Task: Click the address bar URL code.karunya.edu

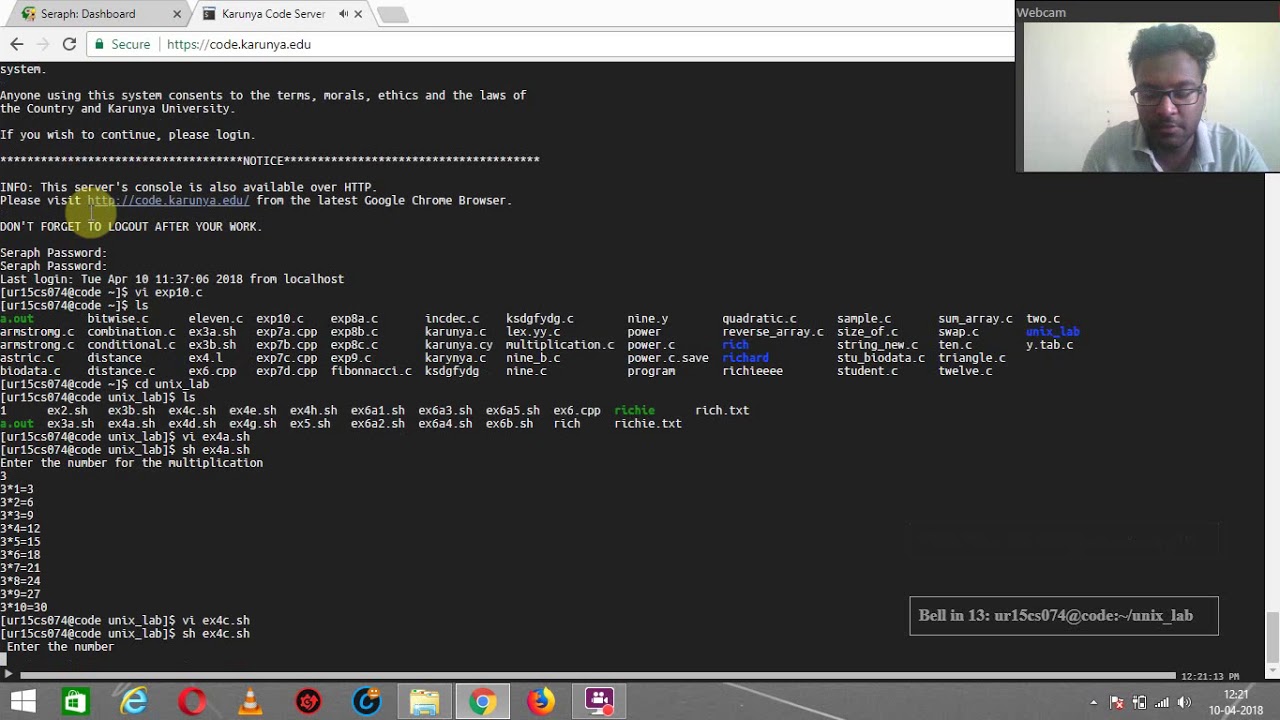Action: coord(239,44)
